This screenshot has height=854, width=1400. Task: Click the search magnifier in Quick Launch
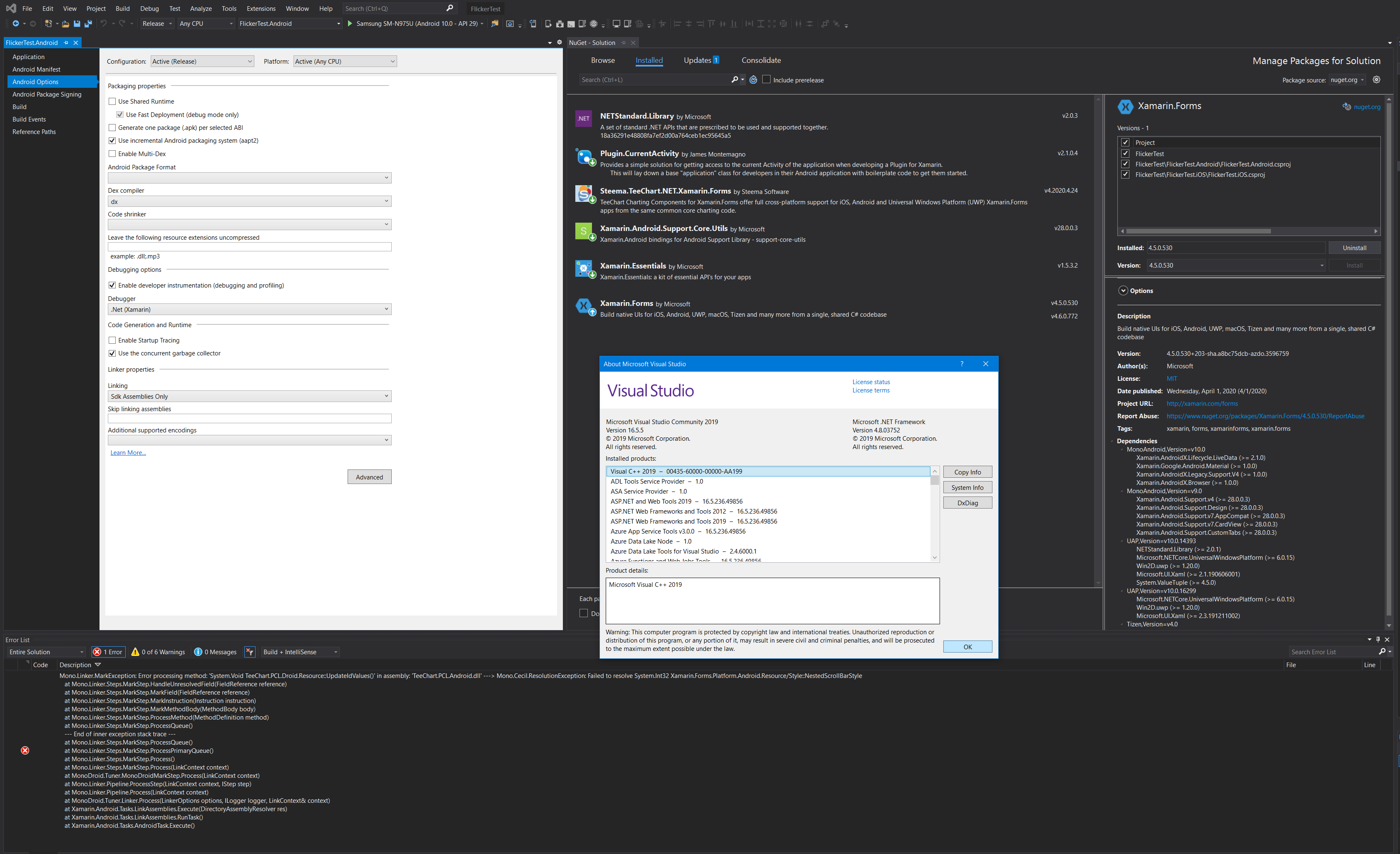pos(450,8)
